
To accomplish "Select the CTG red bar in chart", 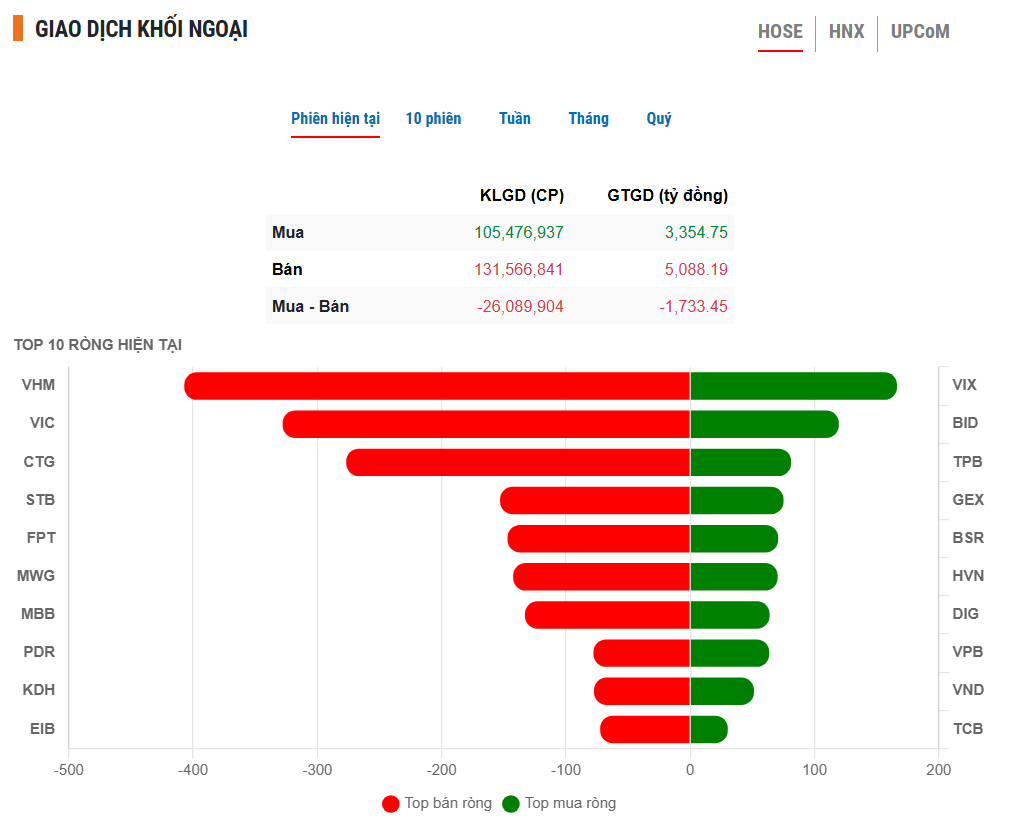I will point(518,463).
